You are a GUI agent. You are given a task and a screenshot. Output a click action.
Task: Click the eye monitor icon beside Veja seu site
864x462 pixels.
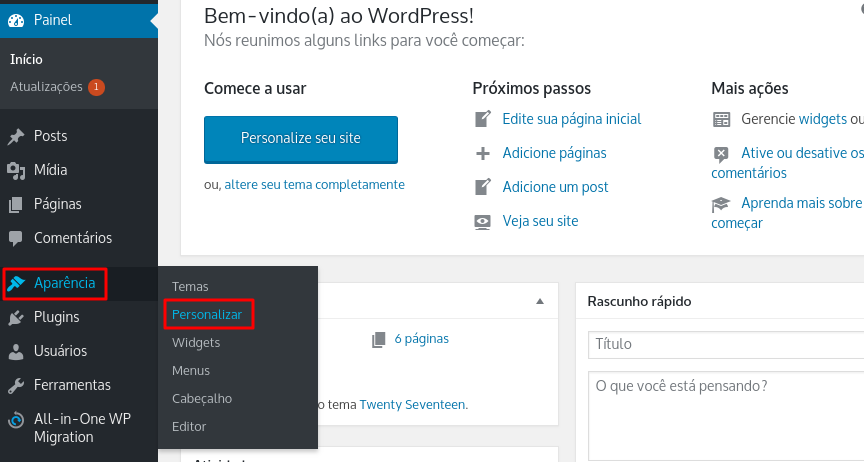coord(483,222)
